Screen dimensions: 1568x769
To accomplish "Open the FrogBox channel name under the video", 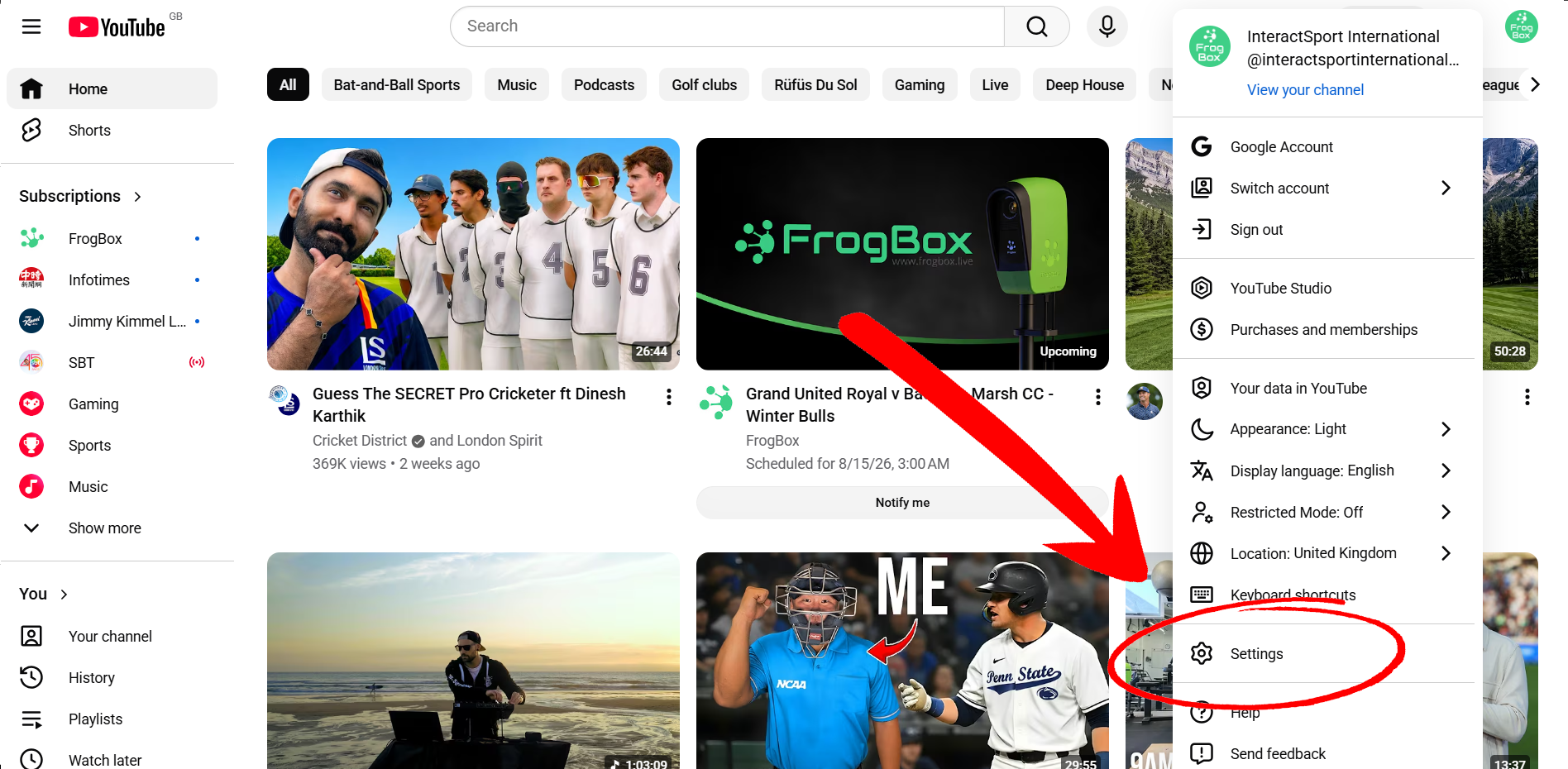I will pos(772,442).
